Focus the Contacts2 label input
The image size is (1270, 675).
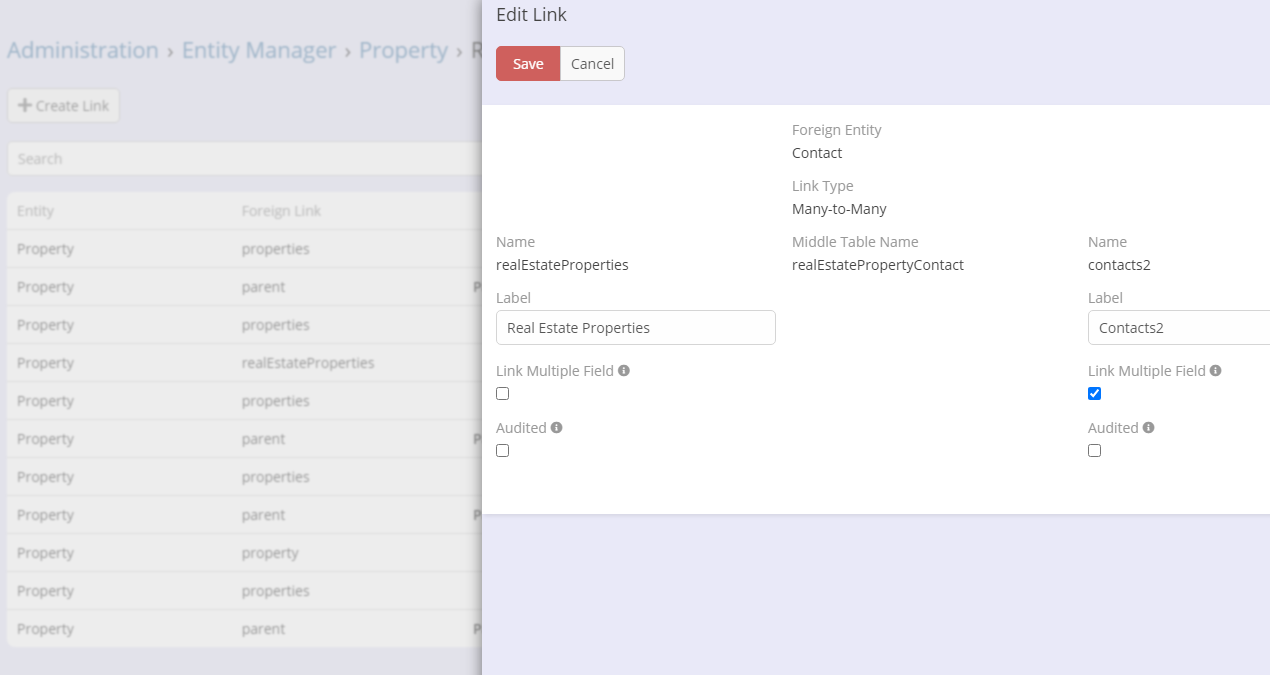1178,328
